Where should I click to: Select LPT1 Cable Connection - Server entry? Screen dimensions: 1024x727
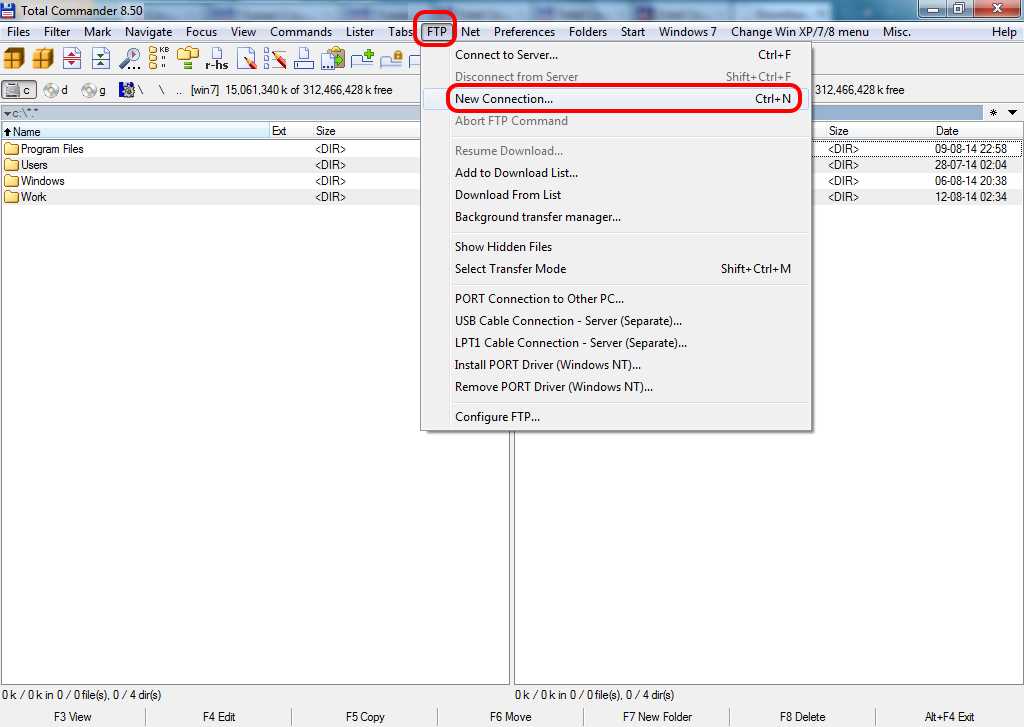tap(616, 343)
